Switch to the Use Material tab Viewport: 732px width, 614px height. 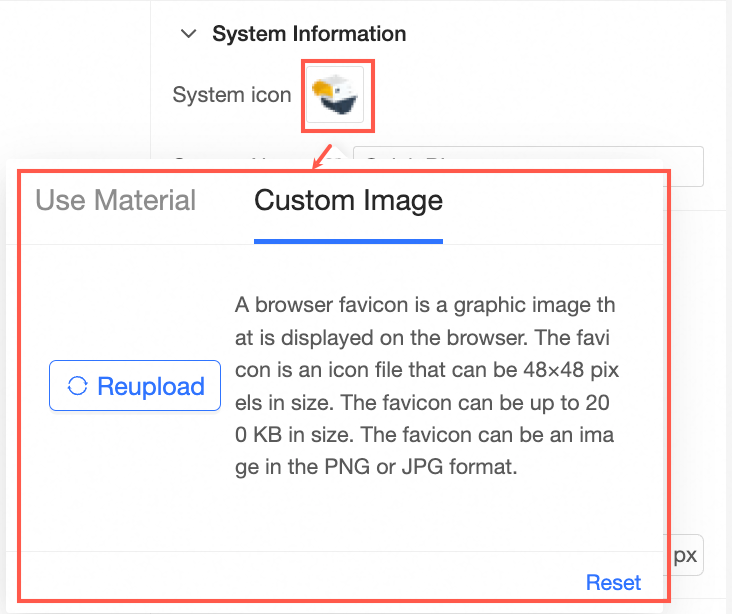pyautogui.click(x=116, y=200)
